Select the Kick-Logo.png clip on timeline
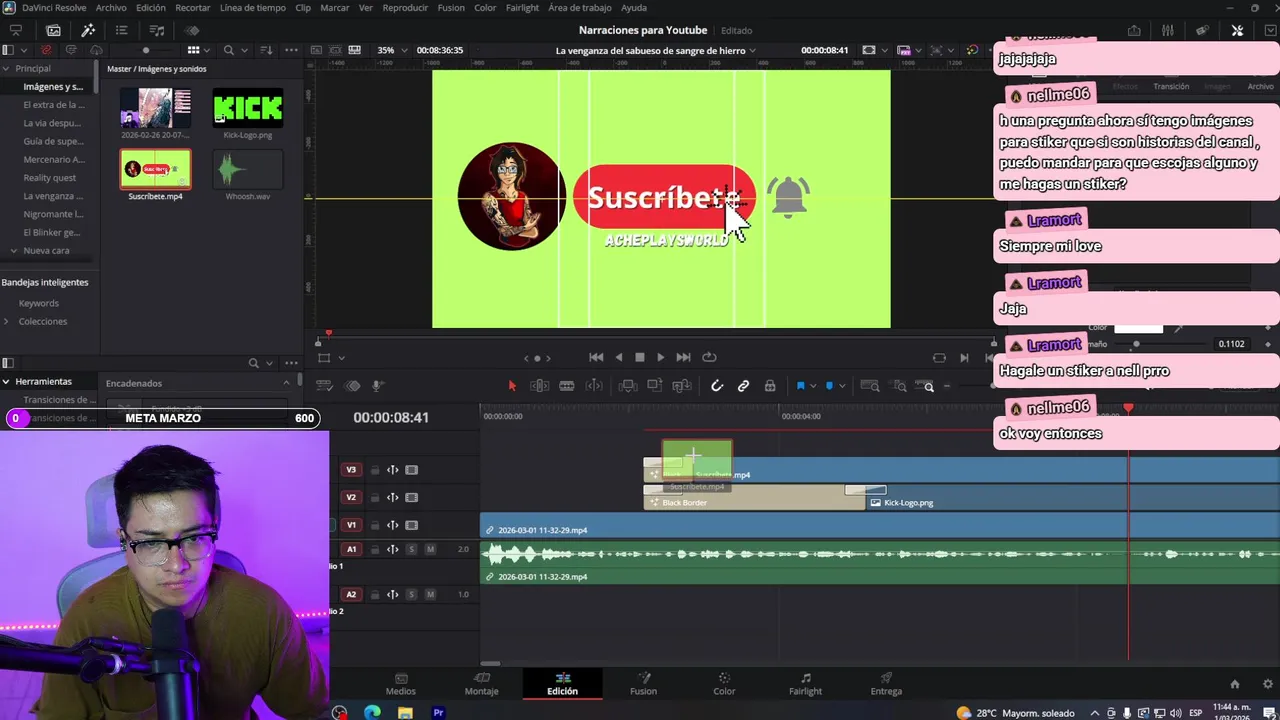This screenshot has width=1280, height=720. 1071,497
